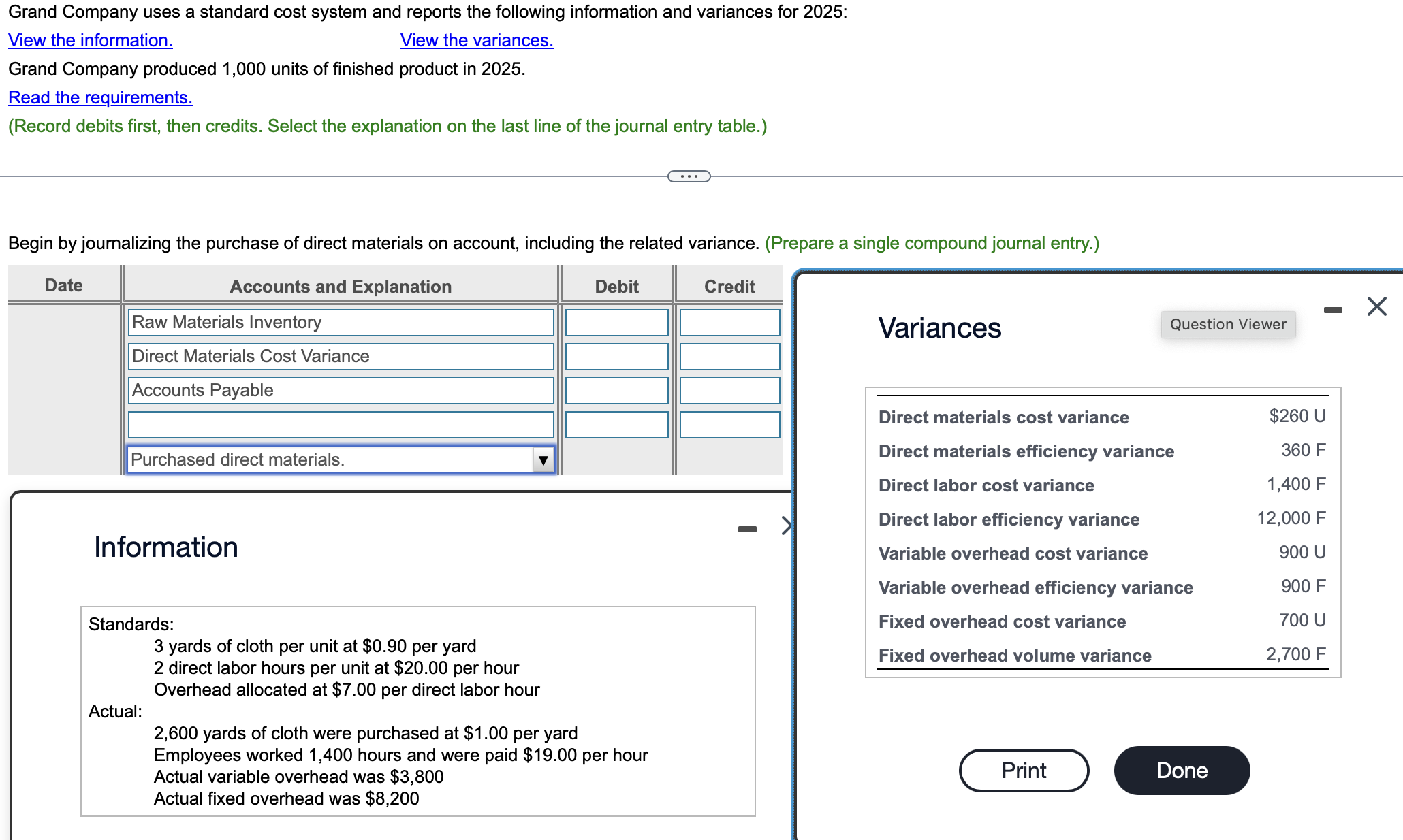Select the Raw Materials Inventory account field
This screenshot has height=840, width=1403.
[x=340, y=322]
